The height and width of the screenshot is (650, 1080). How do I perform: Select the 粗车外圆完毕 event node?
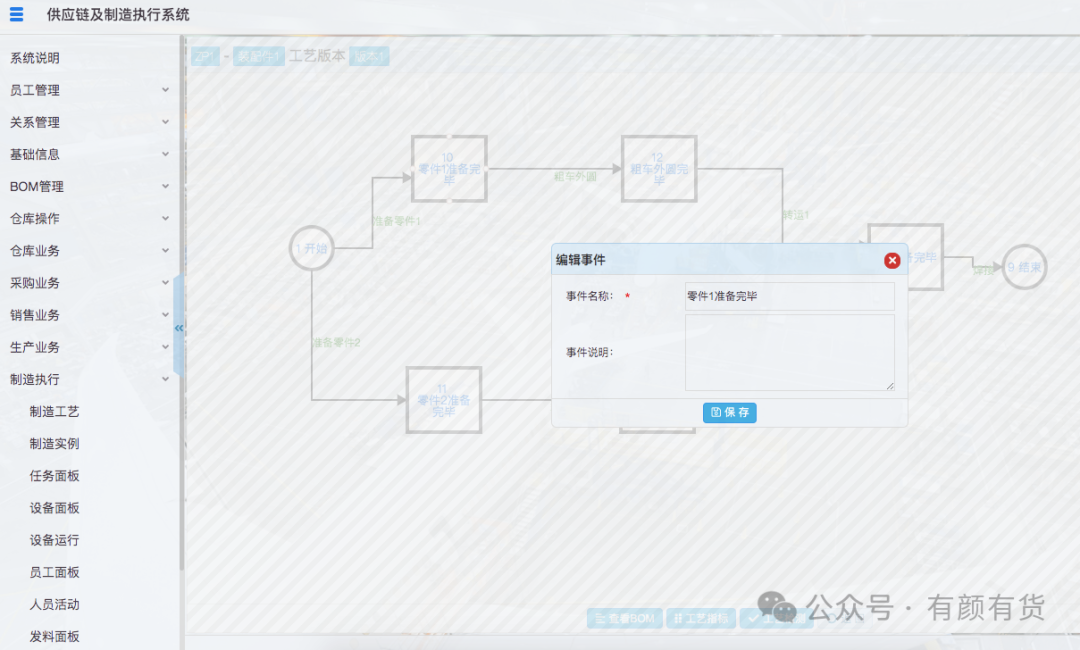pyautogui.click(x=659, y=169)
